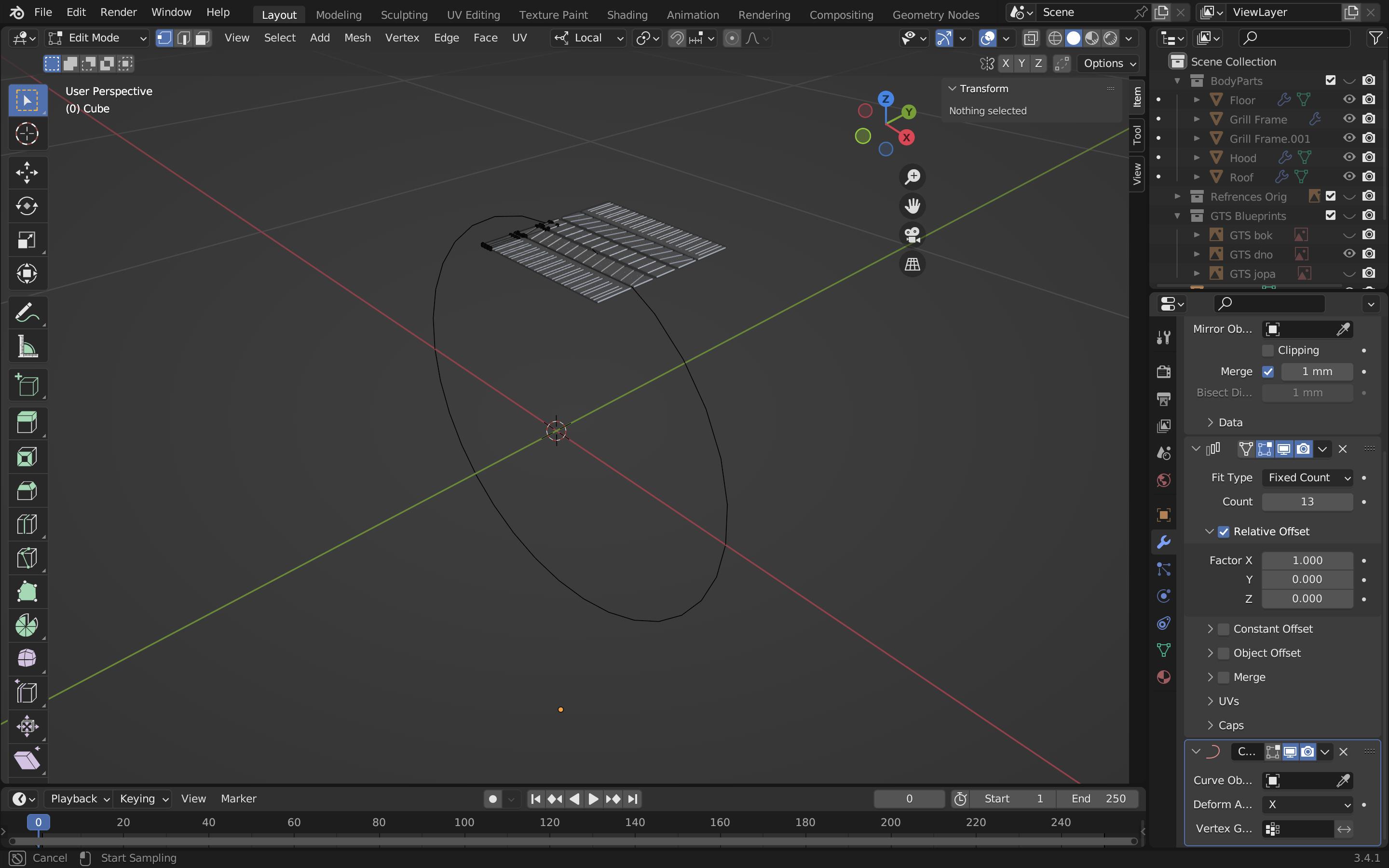Image resolution: width=1389 pixels, height=868 pixels.
Task: Select the Cursor tool in toolbar
Action: coord(27,134)
